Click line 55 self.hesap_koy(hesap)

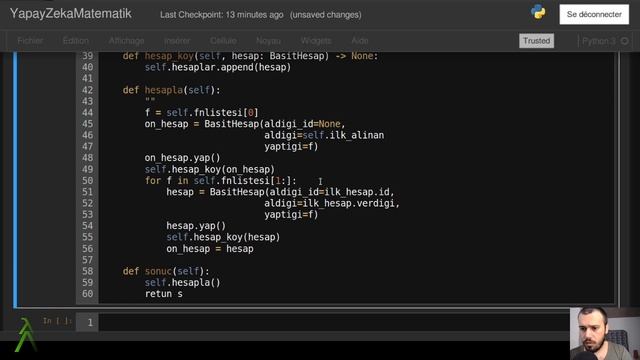click(x=223, y=237)
